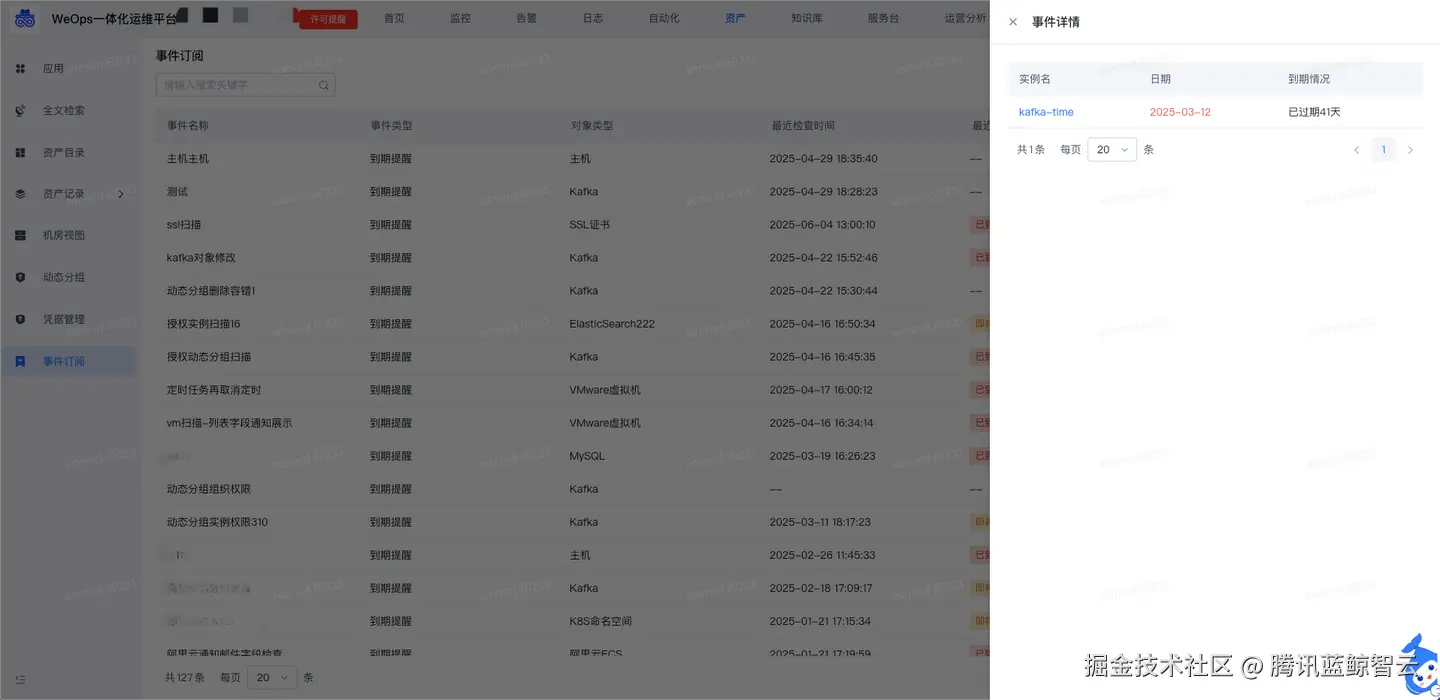Select the 授权实例扫描16 event name
1440x700 pixels.
[203, 324]
